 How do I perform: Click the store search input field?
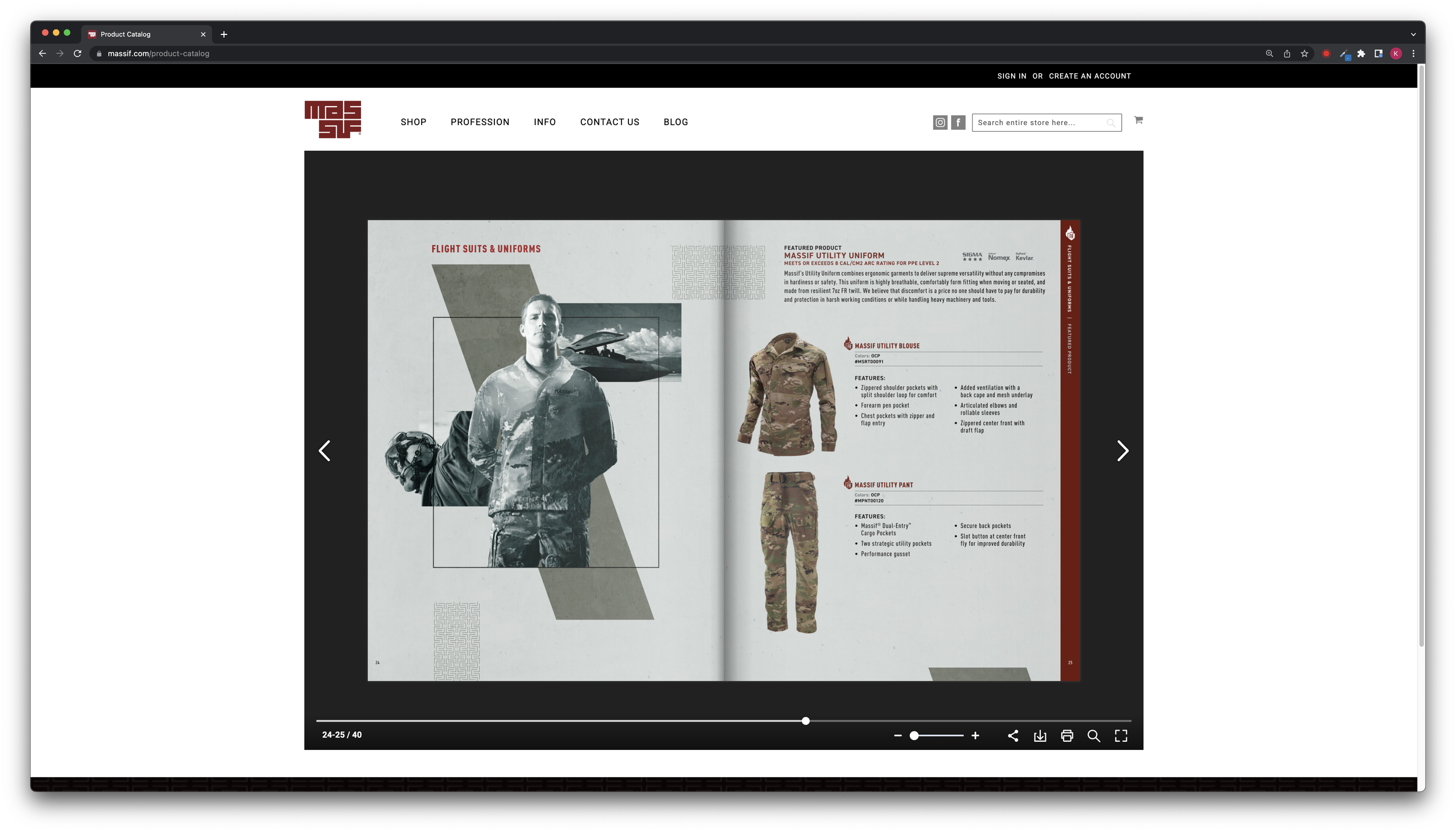[1040, 123]
